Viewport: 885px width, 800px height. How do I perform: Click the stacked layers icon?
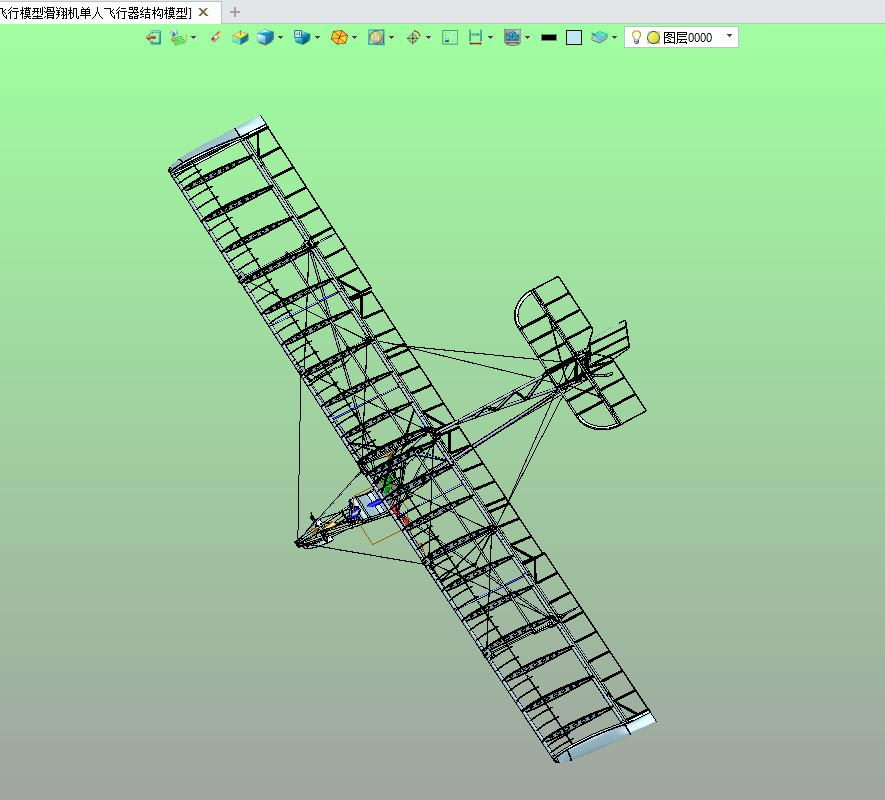[599, 37]
